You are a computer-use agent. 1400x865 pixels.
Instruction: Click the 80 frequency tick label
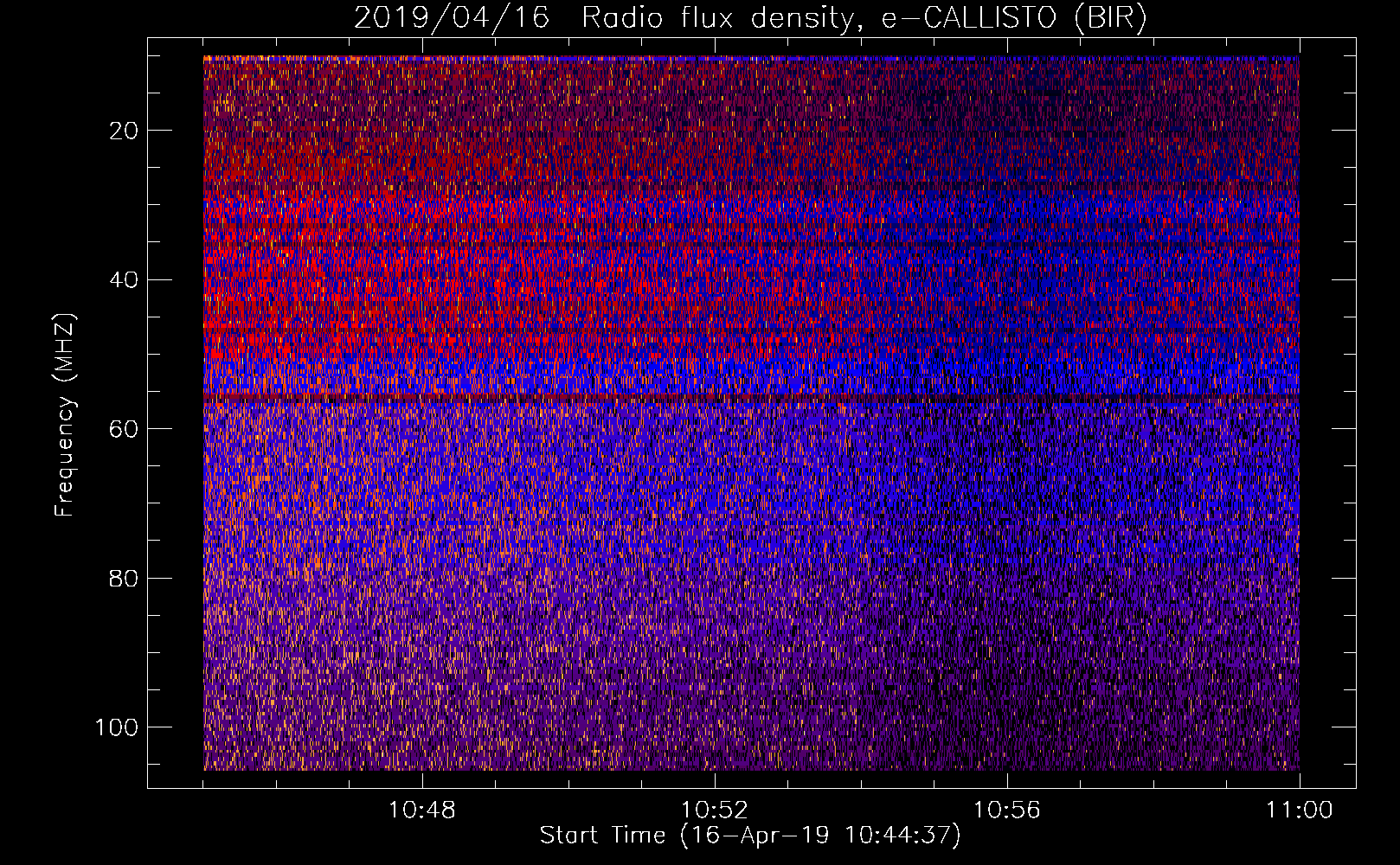pos(125,578)
